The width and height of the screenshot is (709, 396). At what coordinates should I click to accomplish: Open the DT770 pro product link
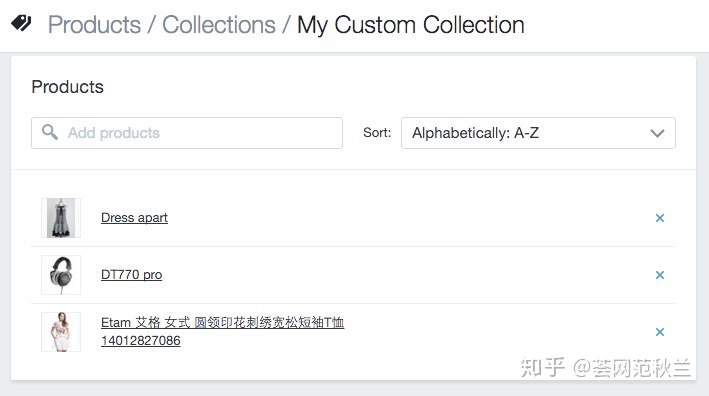132,275
